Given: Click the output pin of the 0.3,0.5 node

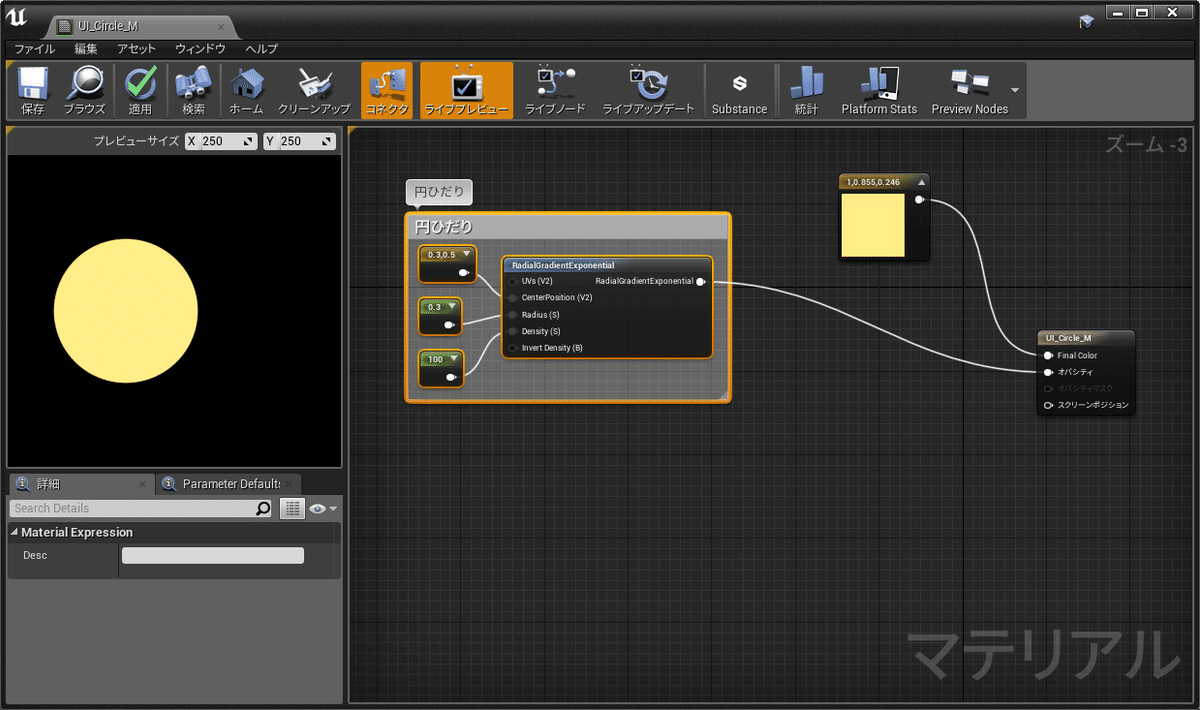Looking at the screenshot, I should pyautogui.click(x=463, y=272).
